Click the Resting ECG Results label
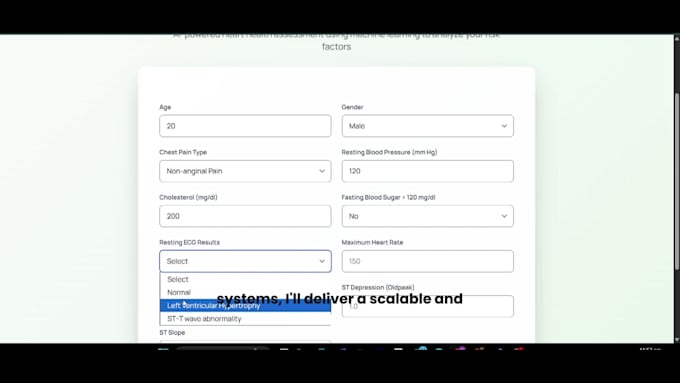 [x=190, y=242]
